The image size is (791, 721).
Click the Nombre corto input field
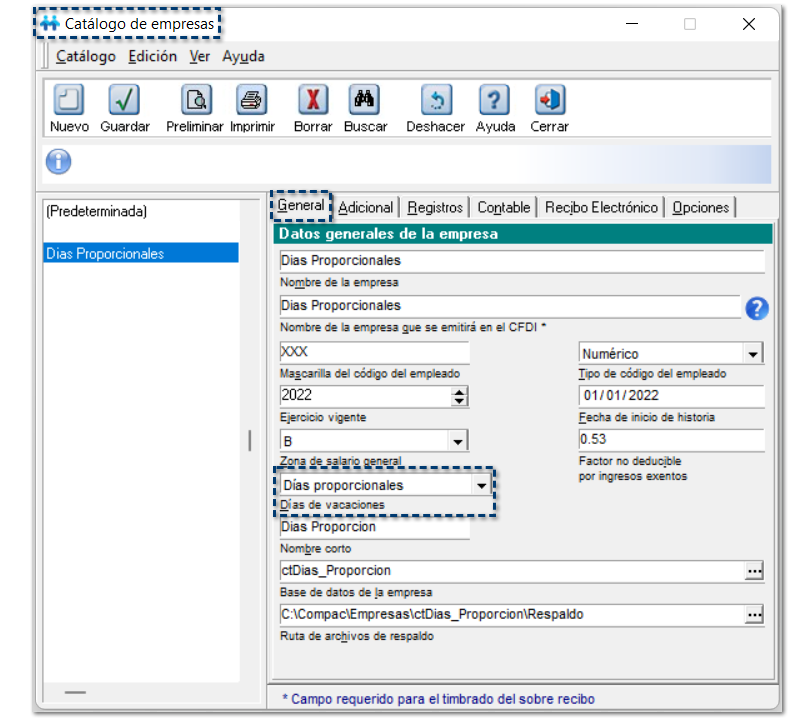(373, 527)
